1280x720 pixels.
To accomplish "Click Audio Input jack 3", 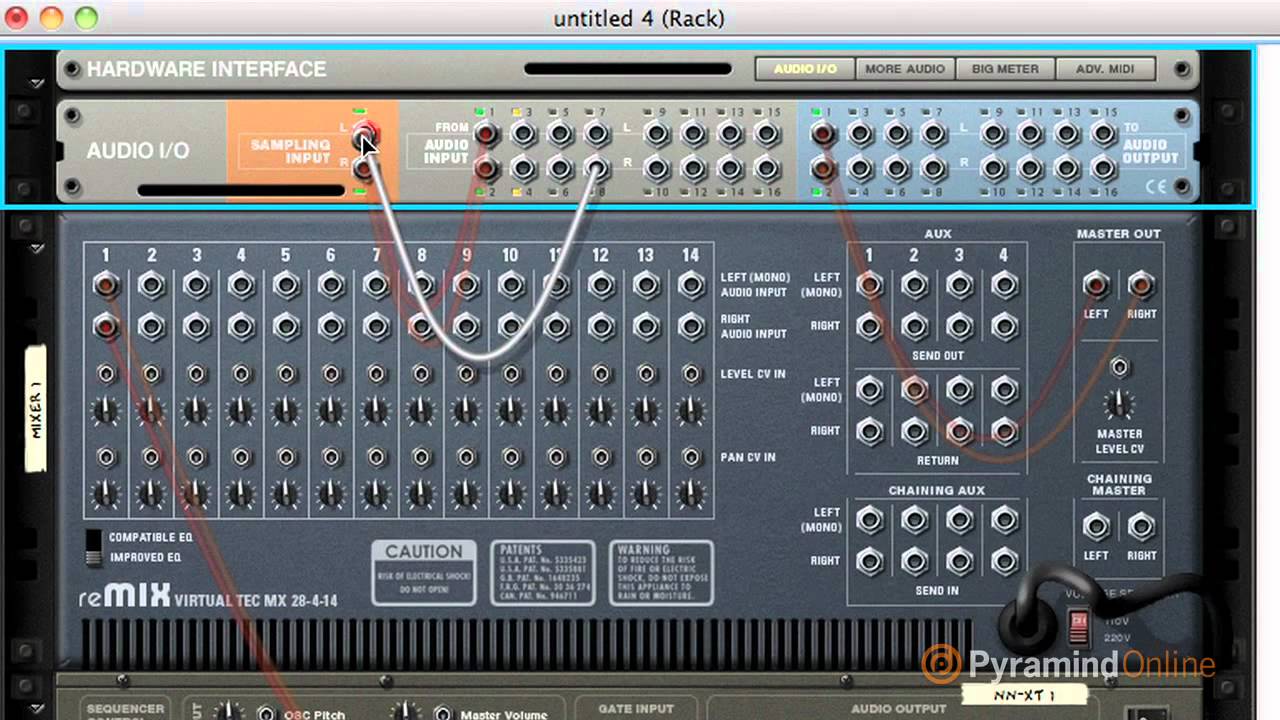I will point(523,134).
